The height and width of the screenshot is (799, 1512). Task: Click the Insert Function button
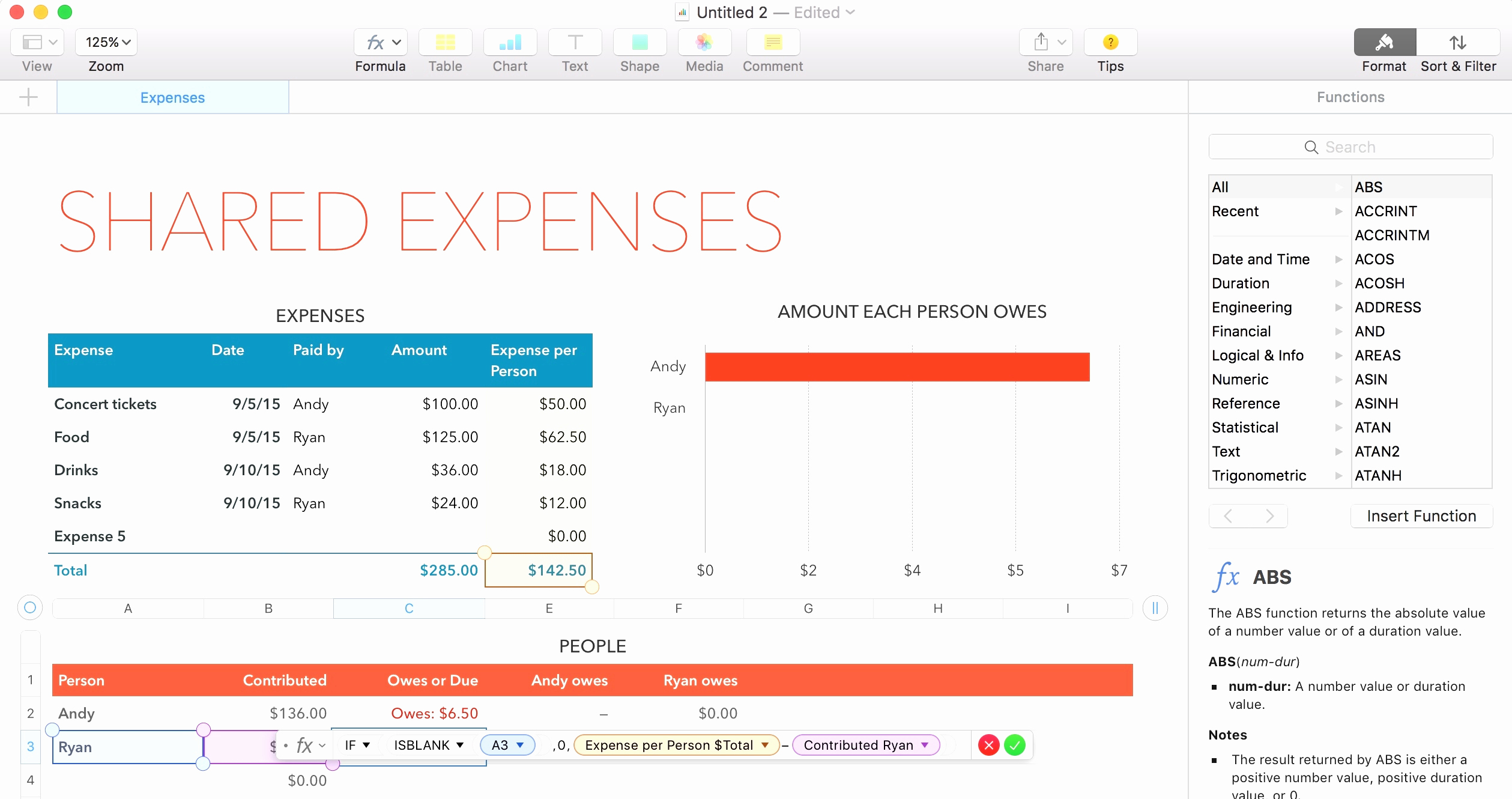tap(1422, 516)
